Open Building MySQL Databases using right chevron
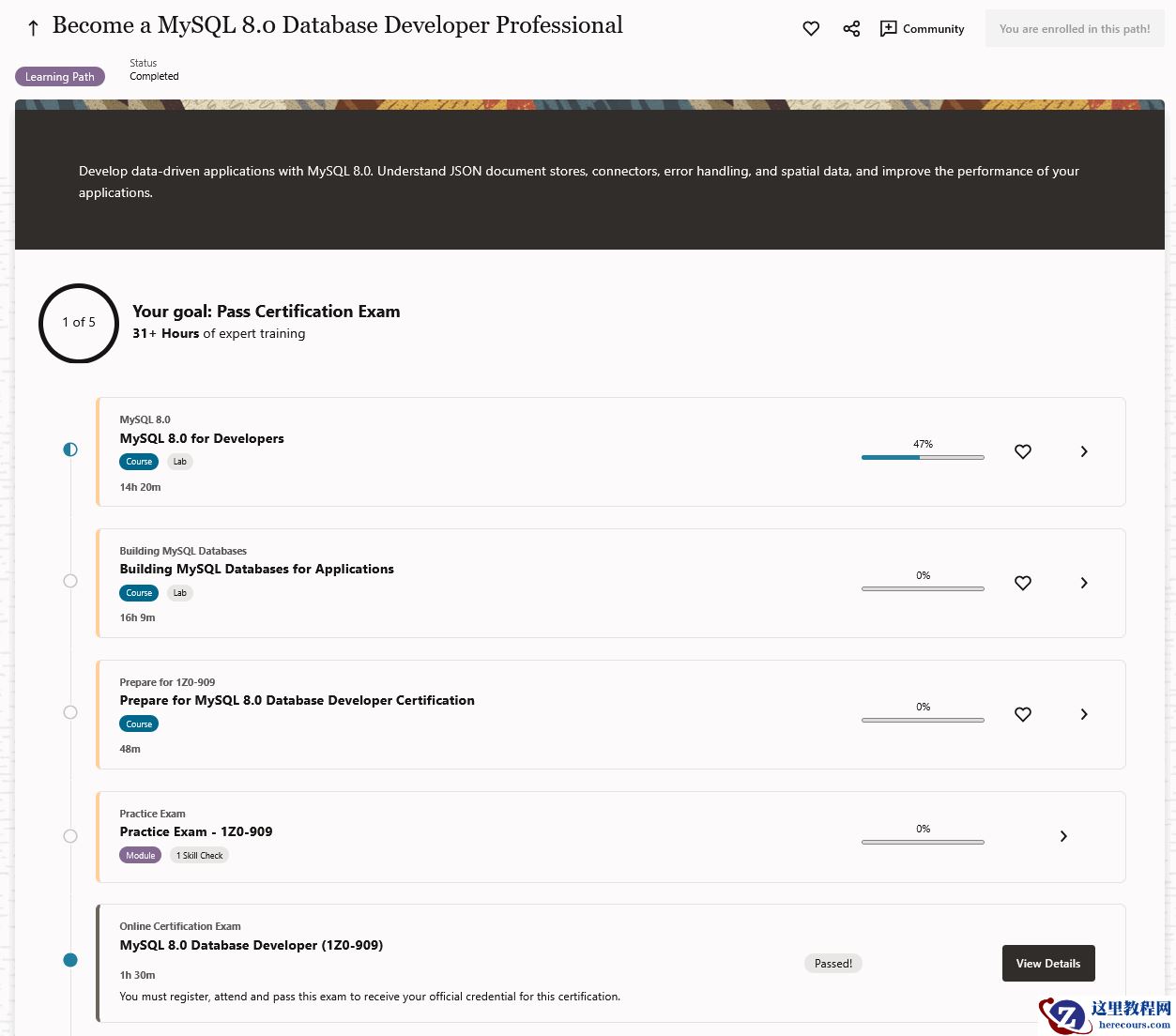 [1084, 583]
